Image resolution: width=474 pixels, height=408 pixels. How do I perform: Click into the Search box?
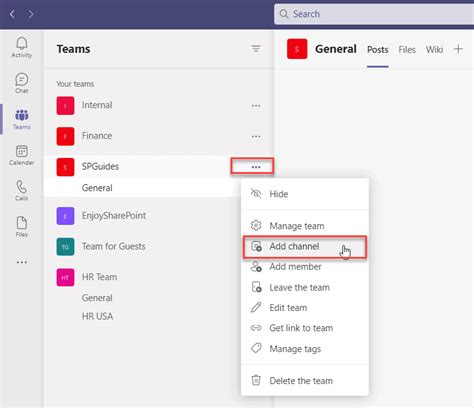[x=374, y=14]
